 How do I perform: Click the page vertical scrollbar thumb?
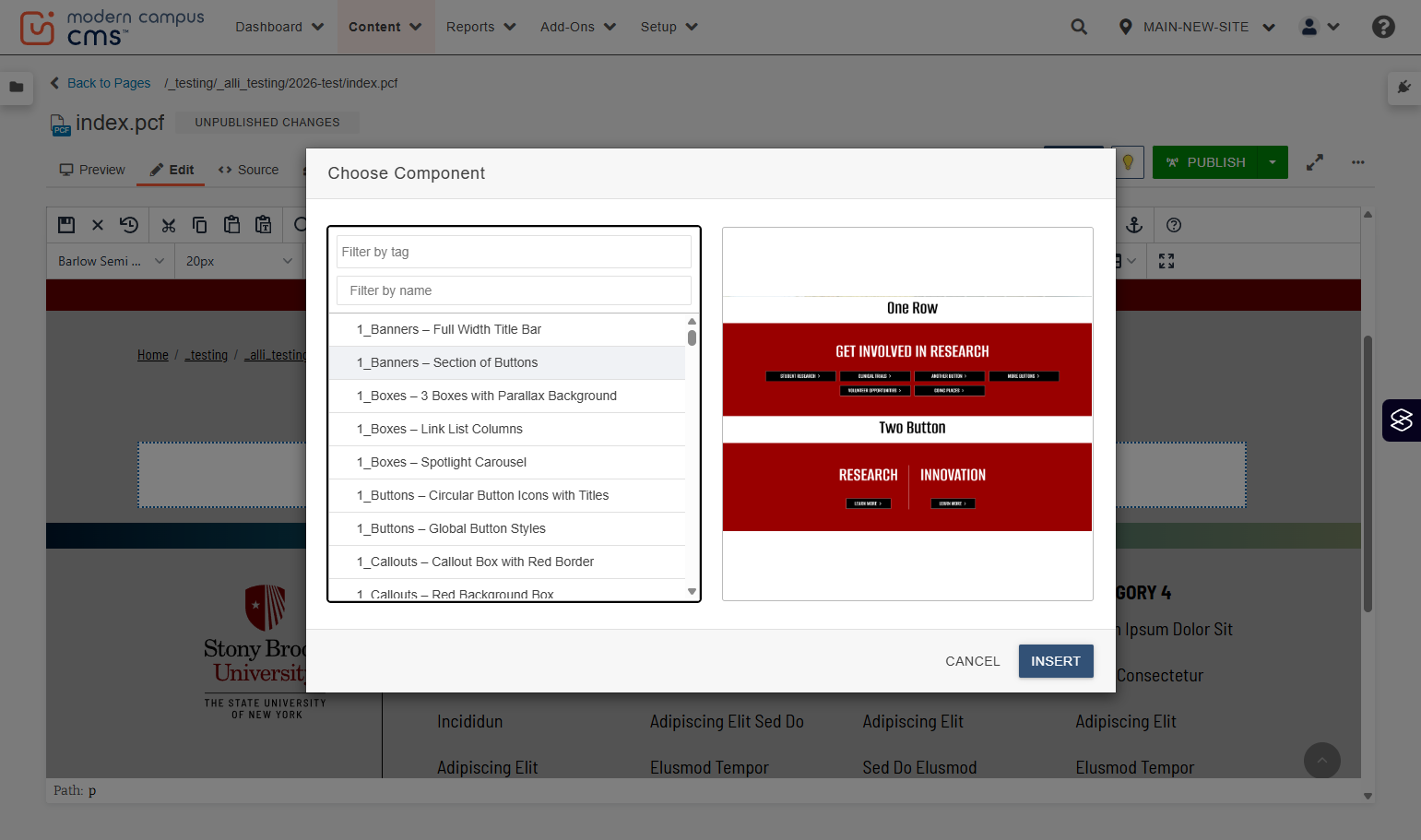point(1368,474)
